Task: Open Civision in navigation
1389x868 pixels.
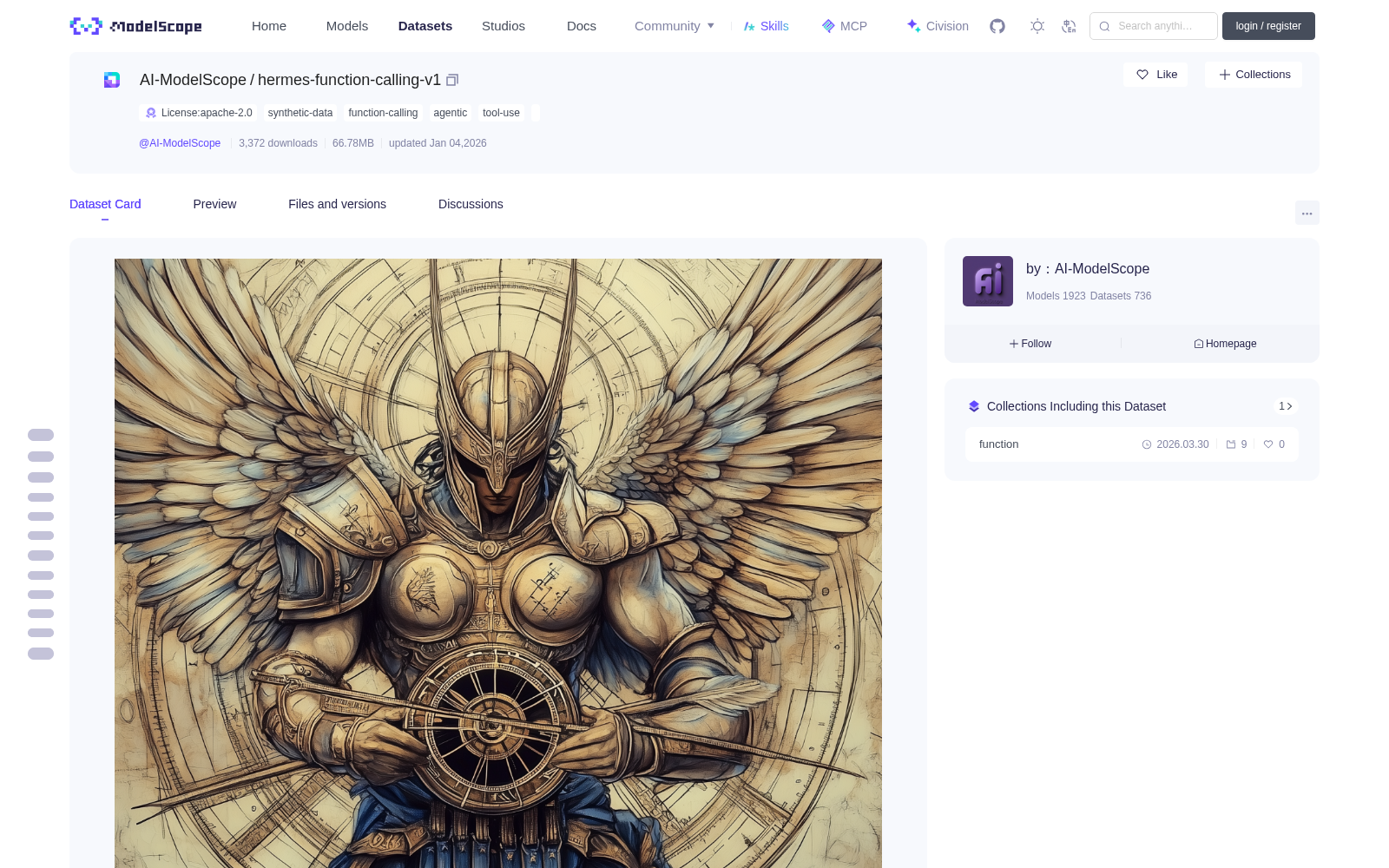Action: click(x=938, y=26)
